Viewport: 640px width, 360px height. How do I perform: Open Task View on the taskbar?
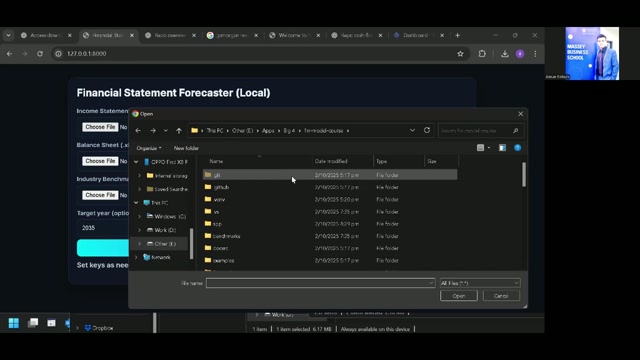point(33,323)
